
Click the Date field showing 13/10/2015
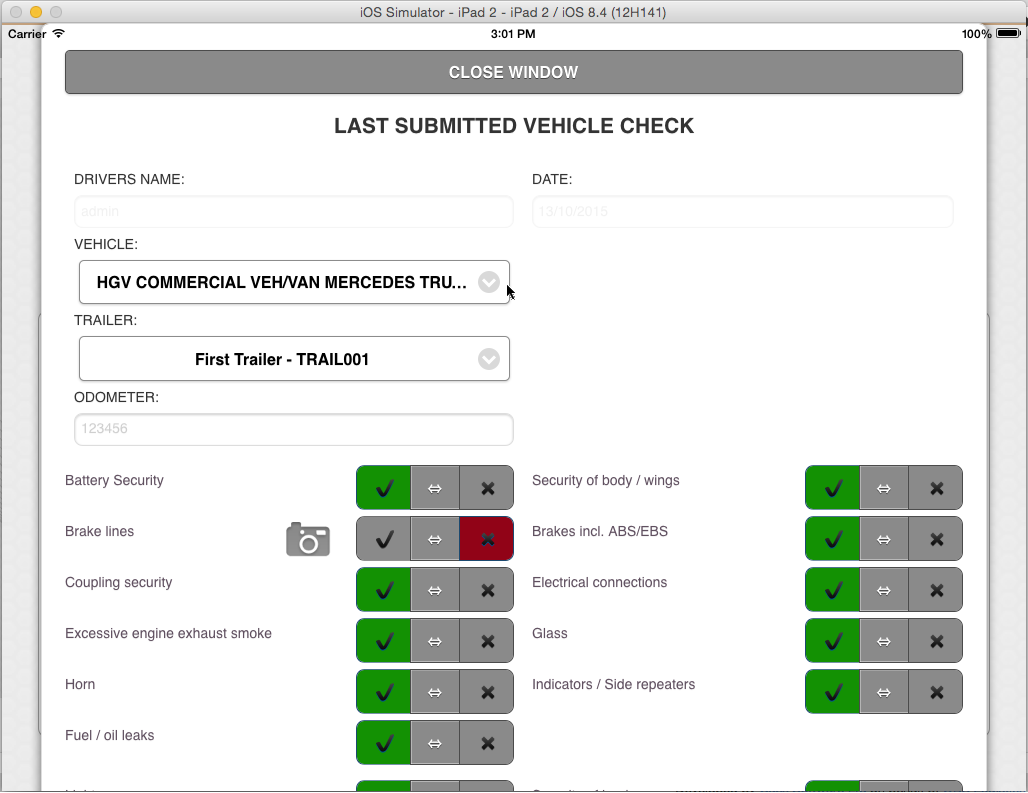click(x=742, y=212)
